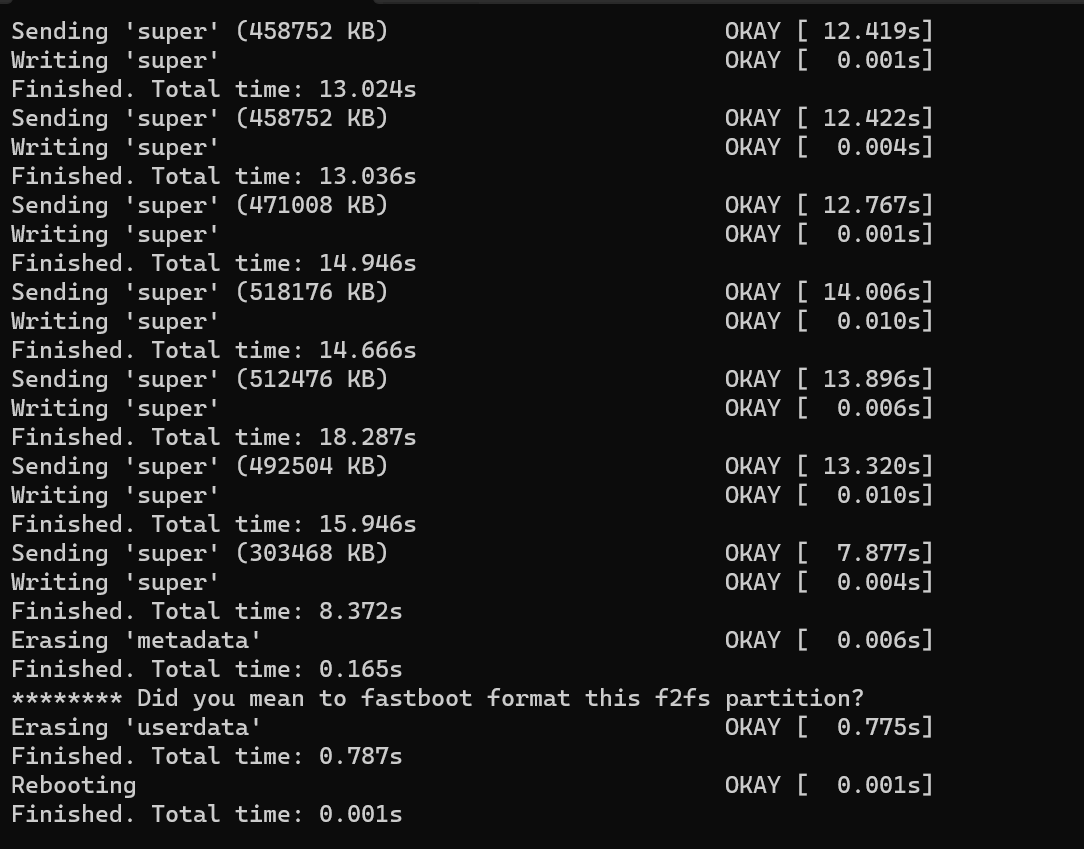This screenshot has height=849, width=1084.
Task: Click "Finished. Total time: 13.024s" line
Action: (214, 89)
